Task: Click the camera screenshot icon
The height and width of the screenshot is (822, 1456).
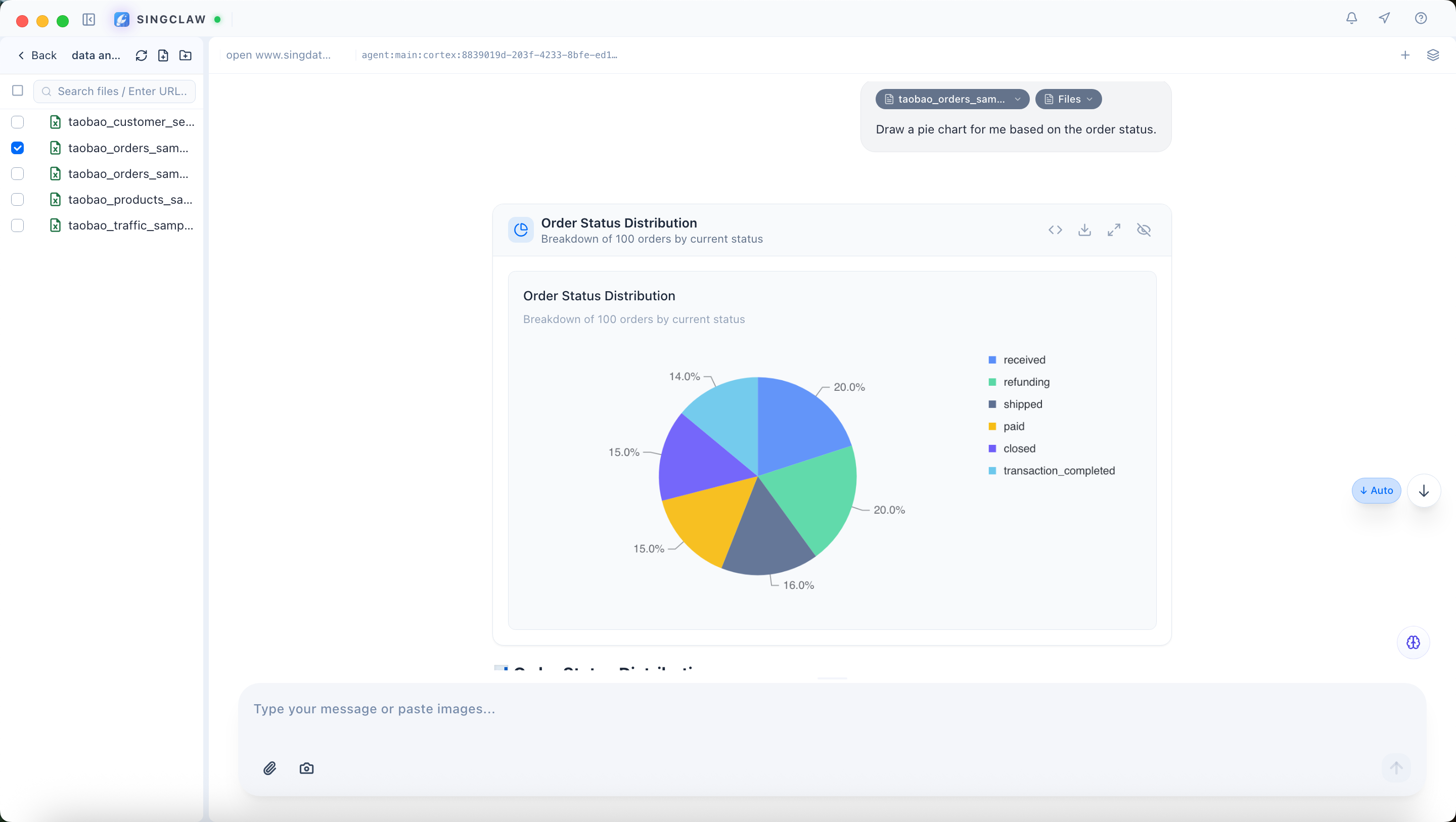Action: pyautogui.click(x=306, y=768)
